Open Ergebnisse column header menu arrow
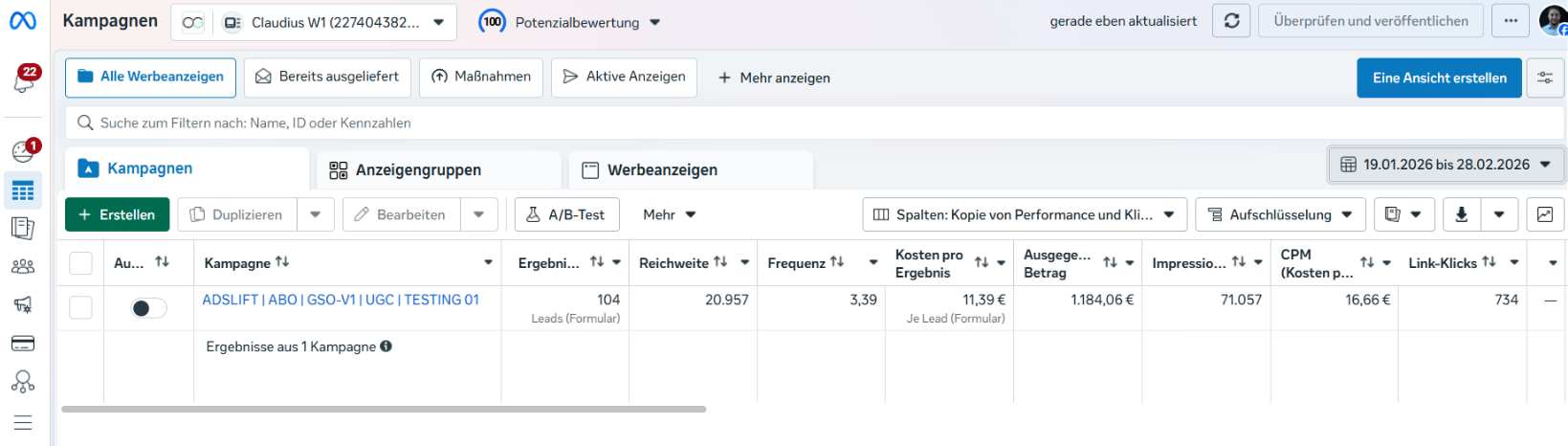This screenshot has width=1568, height=446. click(617, 262)
